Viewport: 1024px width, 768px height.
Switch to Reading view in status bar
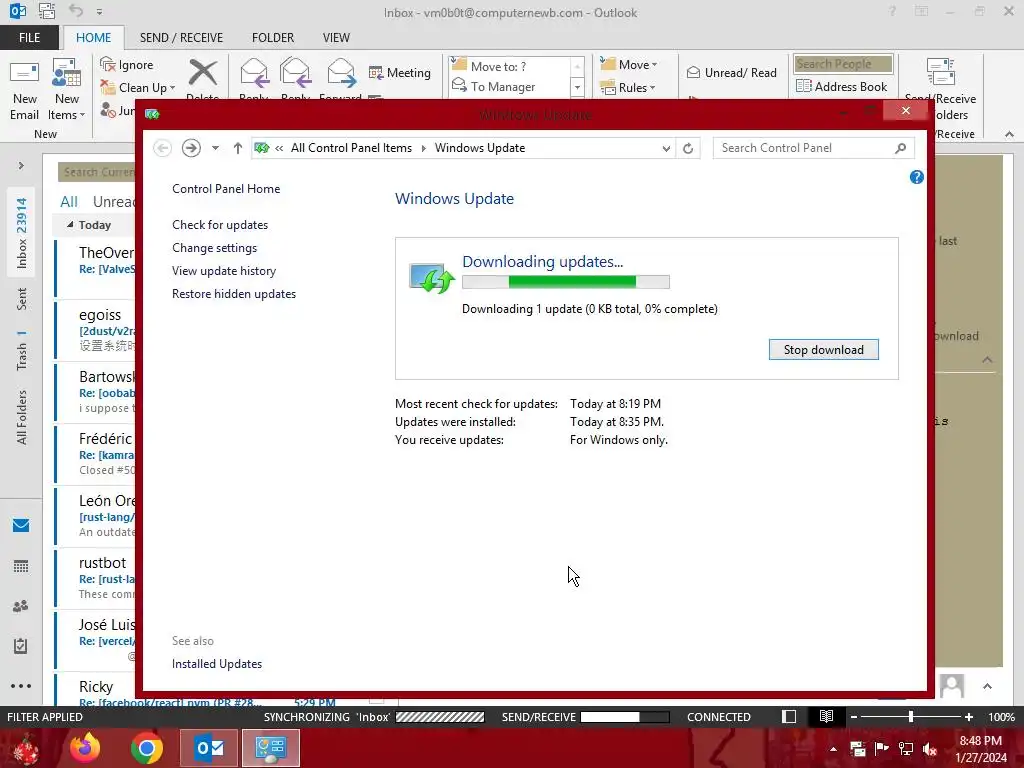(826, 716)
